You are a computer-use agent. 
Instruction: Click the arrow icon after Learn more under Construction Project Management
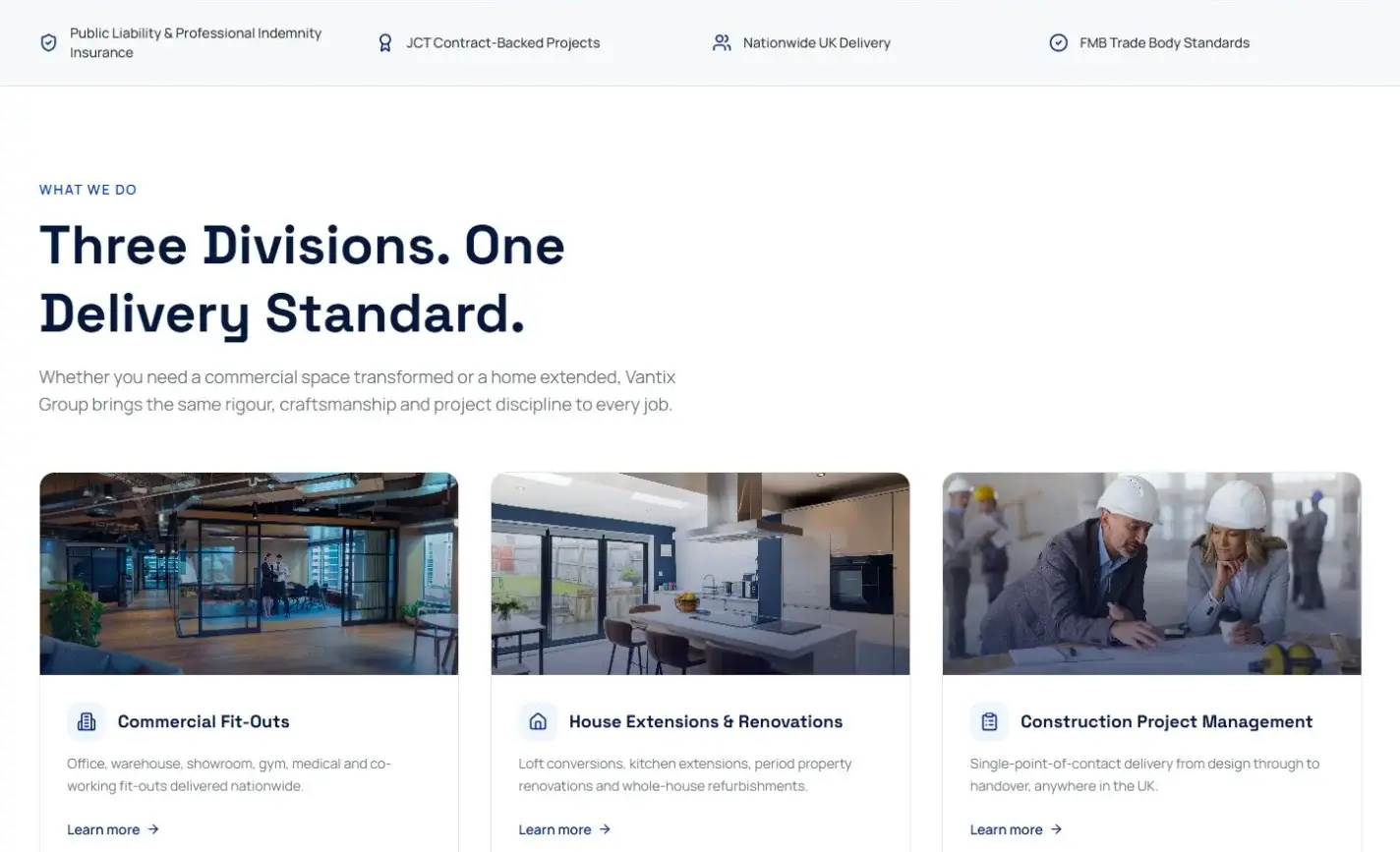[x=1056, y=829]
